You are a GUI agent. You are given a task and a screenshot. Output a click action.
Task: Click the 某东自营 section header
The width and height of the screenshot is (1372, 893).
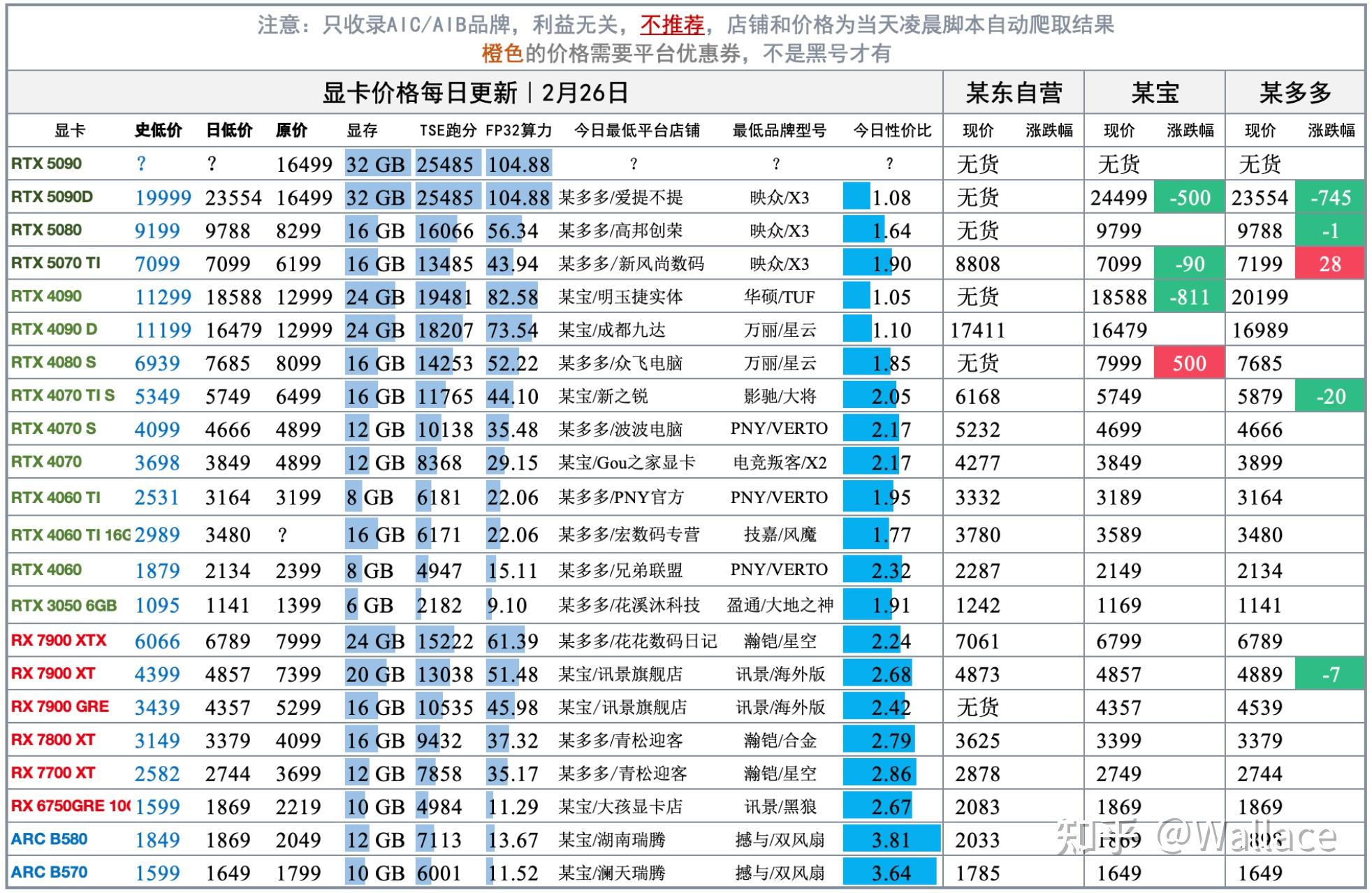click(1014, 92)
